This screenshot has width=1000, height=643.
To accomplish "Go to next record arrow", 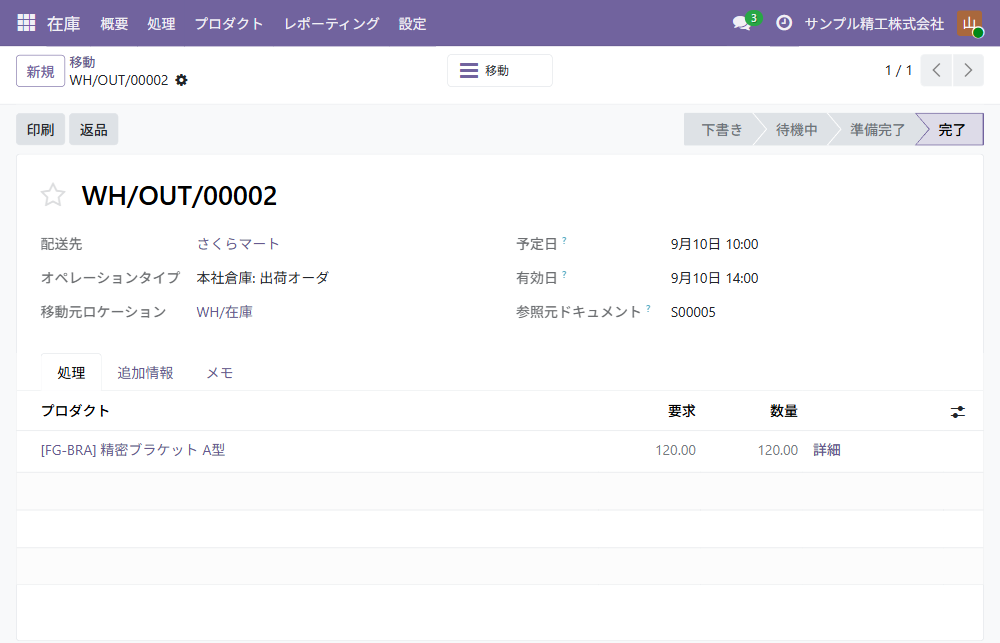I will pos(968,70).
